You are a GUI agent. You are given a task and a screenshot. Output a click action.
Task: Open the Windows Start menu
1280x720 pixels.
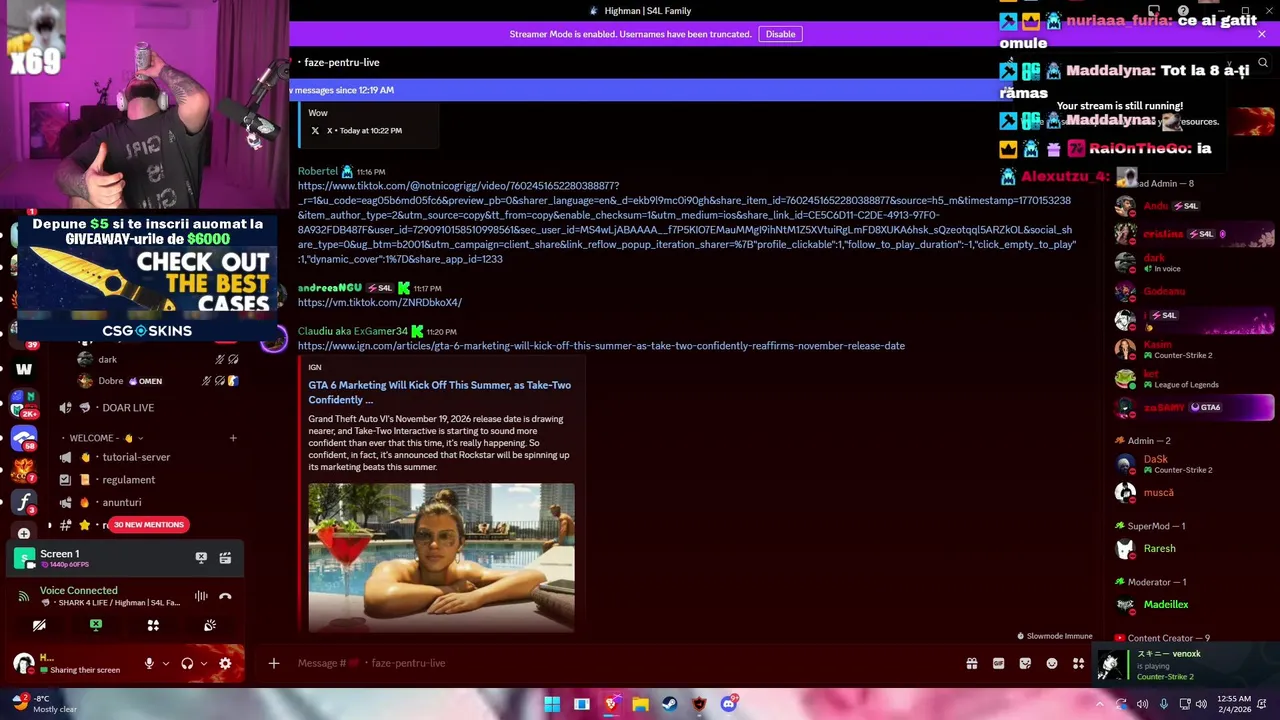click(552, 704)
